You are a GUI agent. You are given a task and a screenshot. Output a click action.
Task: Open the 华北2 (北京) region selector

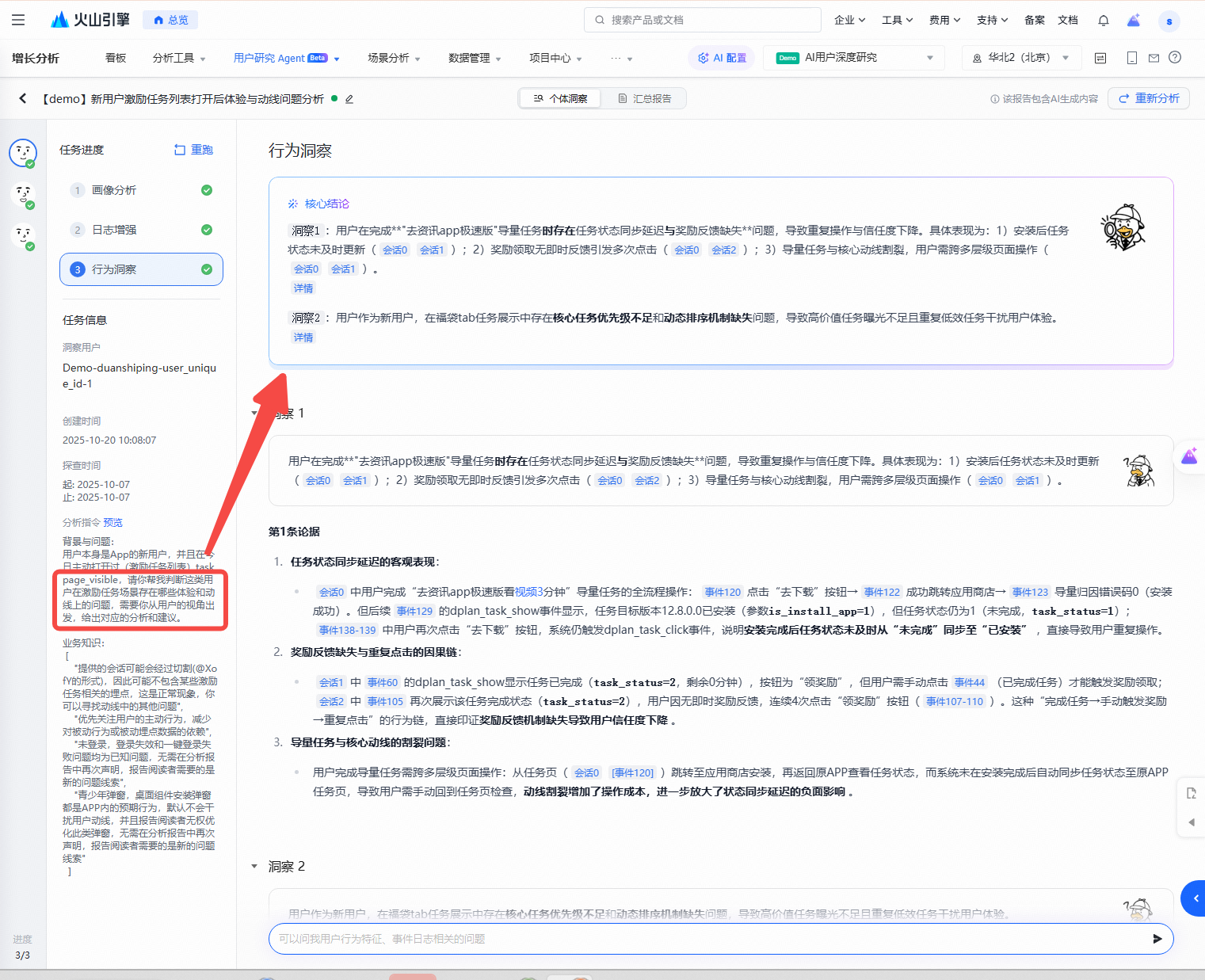[x=1020, y=58]
